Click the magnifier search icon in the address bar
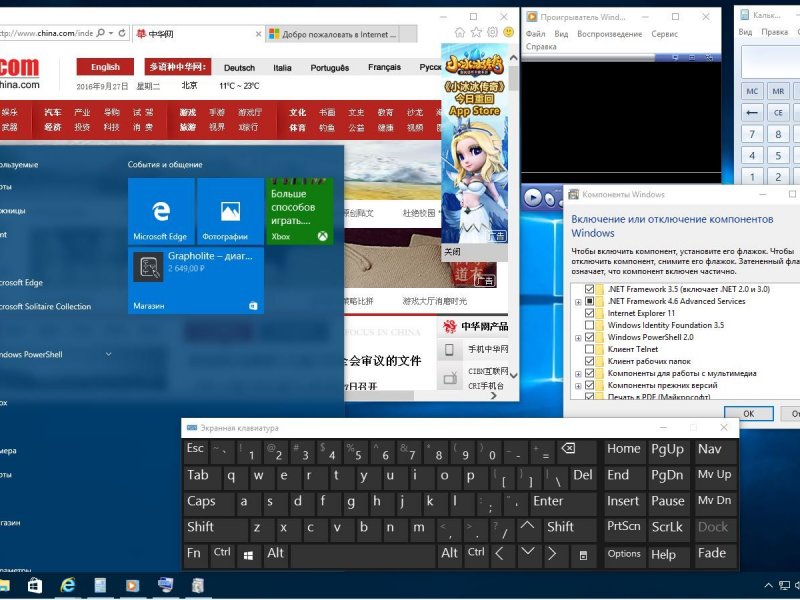800x600 pixels. coord(101,33)
